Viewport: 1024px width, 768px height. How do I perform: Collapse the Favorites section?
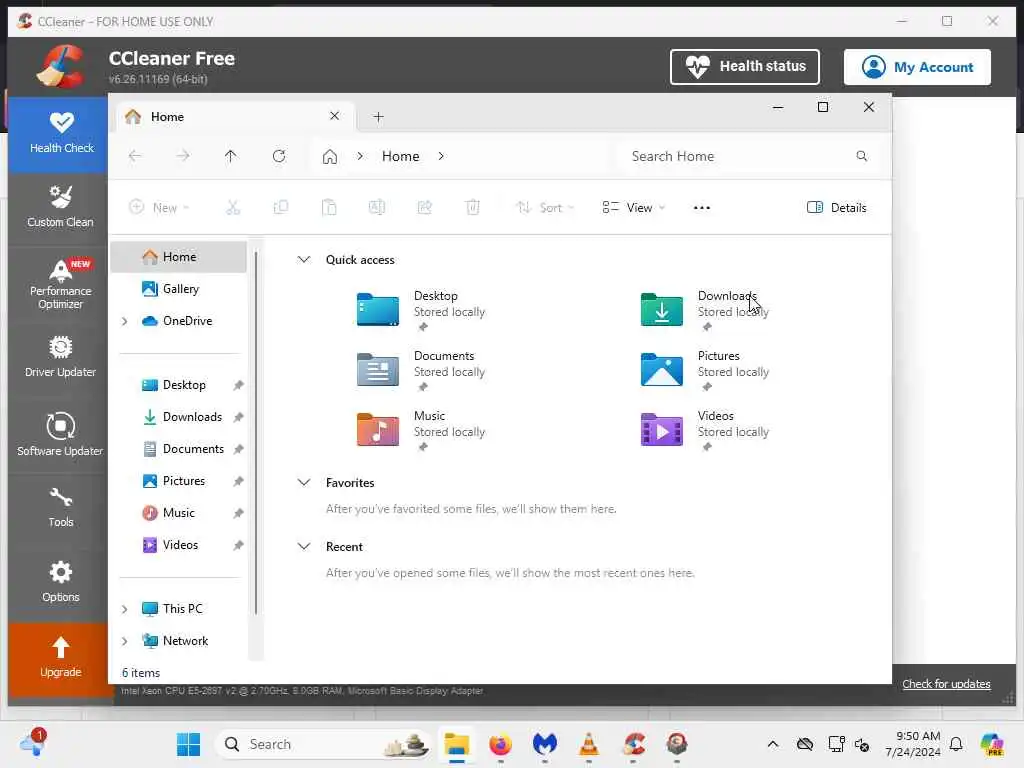304,483
